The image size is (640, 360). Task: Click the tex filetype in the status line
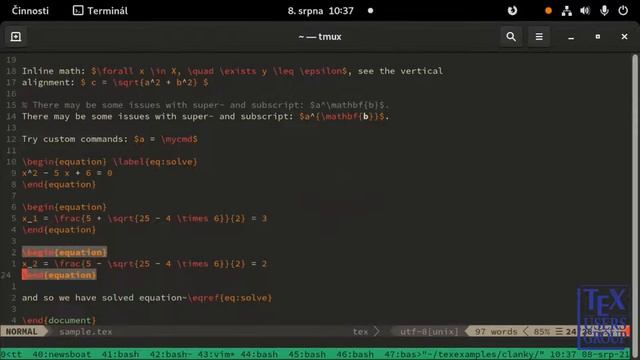point(360,331)
